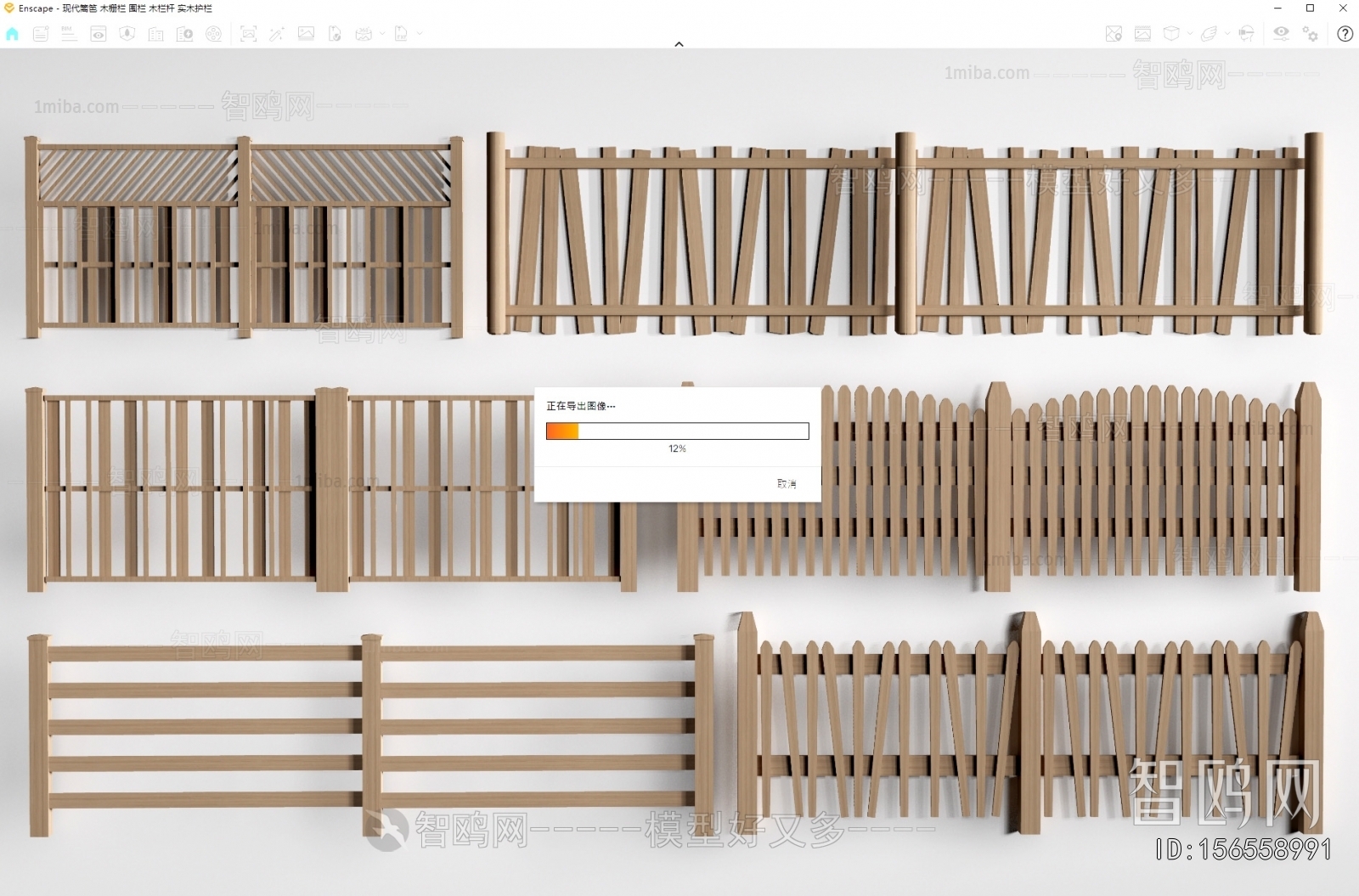The image size is (1359, 896).
Task: Click the Enscape Home icon
Action: click(x=12, y=34)
